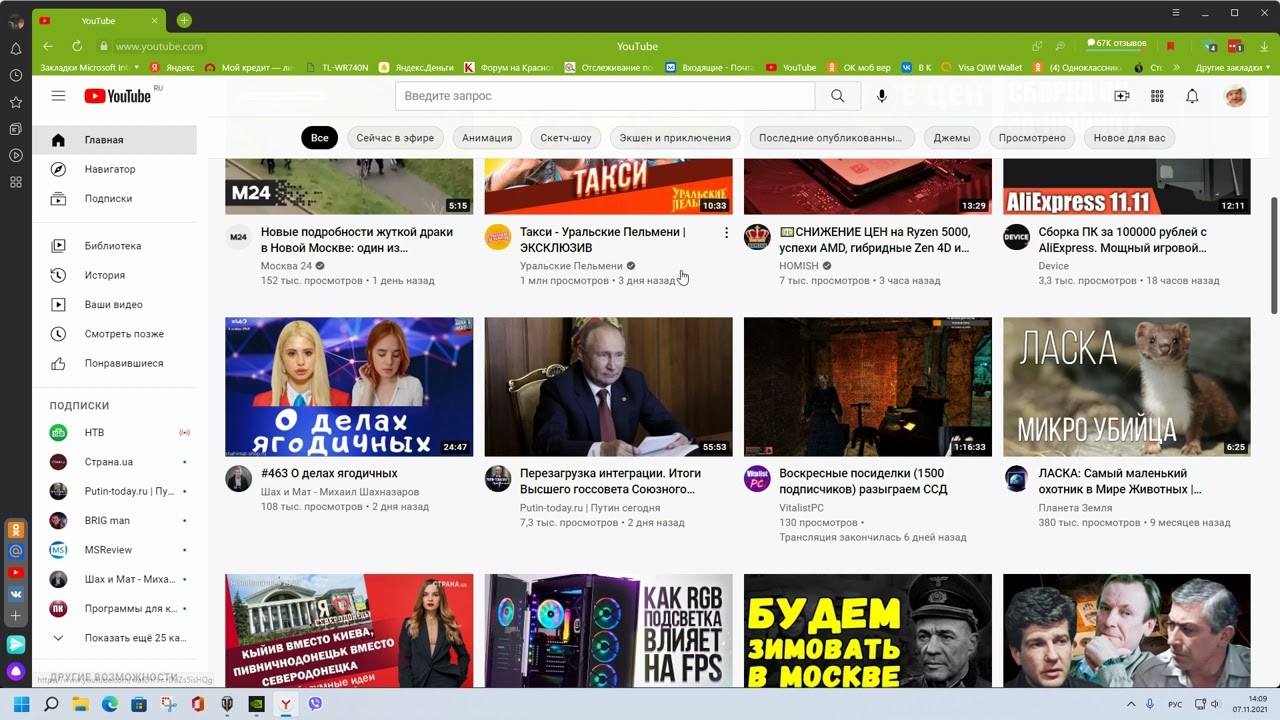This screenshot has height=720, width=1280.
Task: Click the search magnifier button
Action: click(838, 96)
